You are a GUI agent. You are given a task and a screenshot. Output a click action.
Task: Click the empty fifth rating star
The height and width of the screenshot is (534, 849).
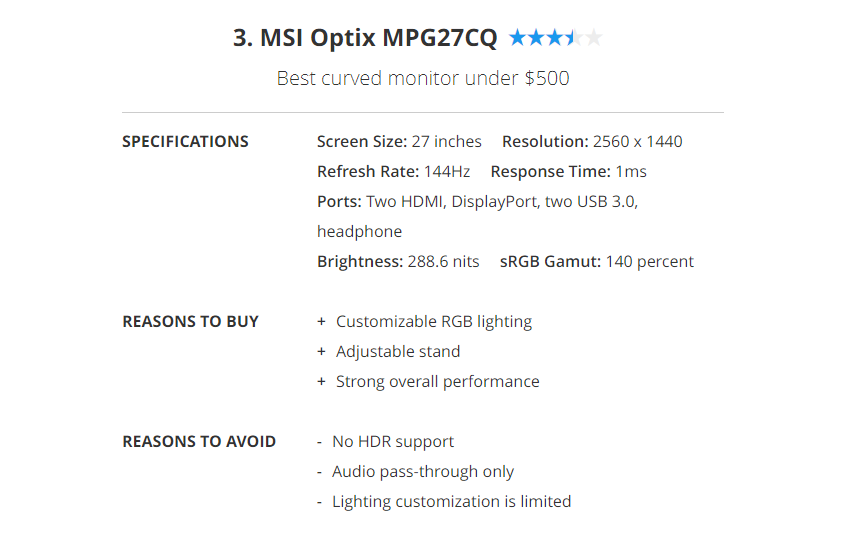click(595, 39)
